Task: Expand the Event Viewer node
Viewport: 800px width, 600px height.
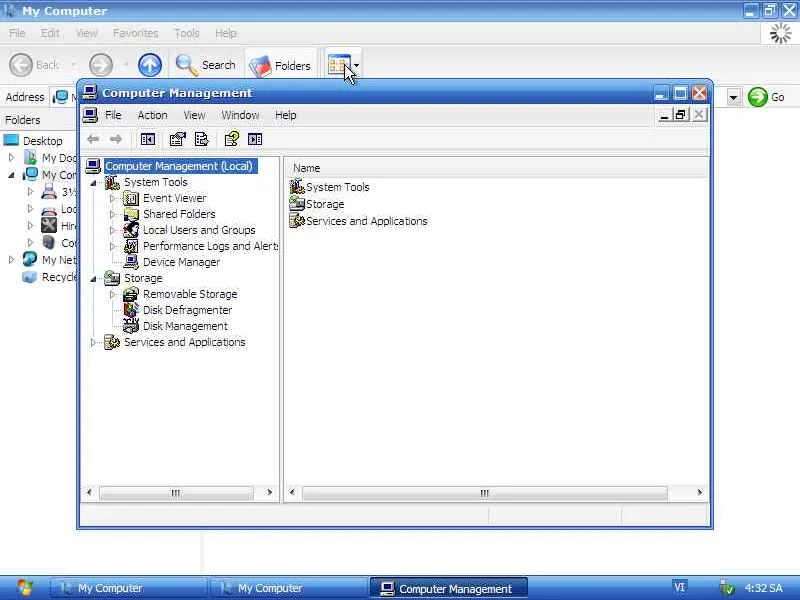Action: pos(113,198)
